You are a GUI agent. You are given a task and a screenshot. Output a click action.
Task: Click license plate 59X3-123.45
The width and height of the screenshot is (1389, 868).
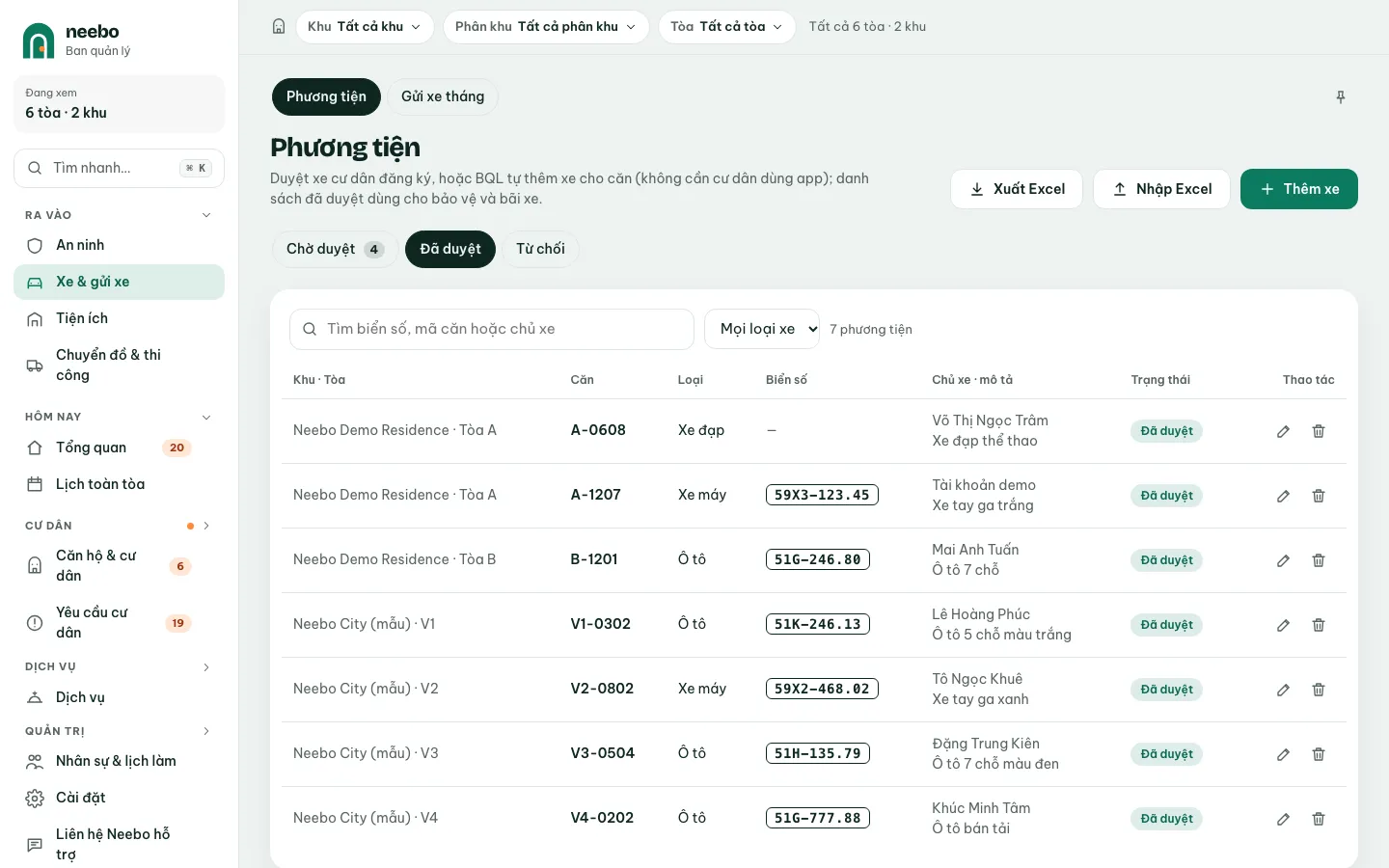[x=822, y=496]
